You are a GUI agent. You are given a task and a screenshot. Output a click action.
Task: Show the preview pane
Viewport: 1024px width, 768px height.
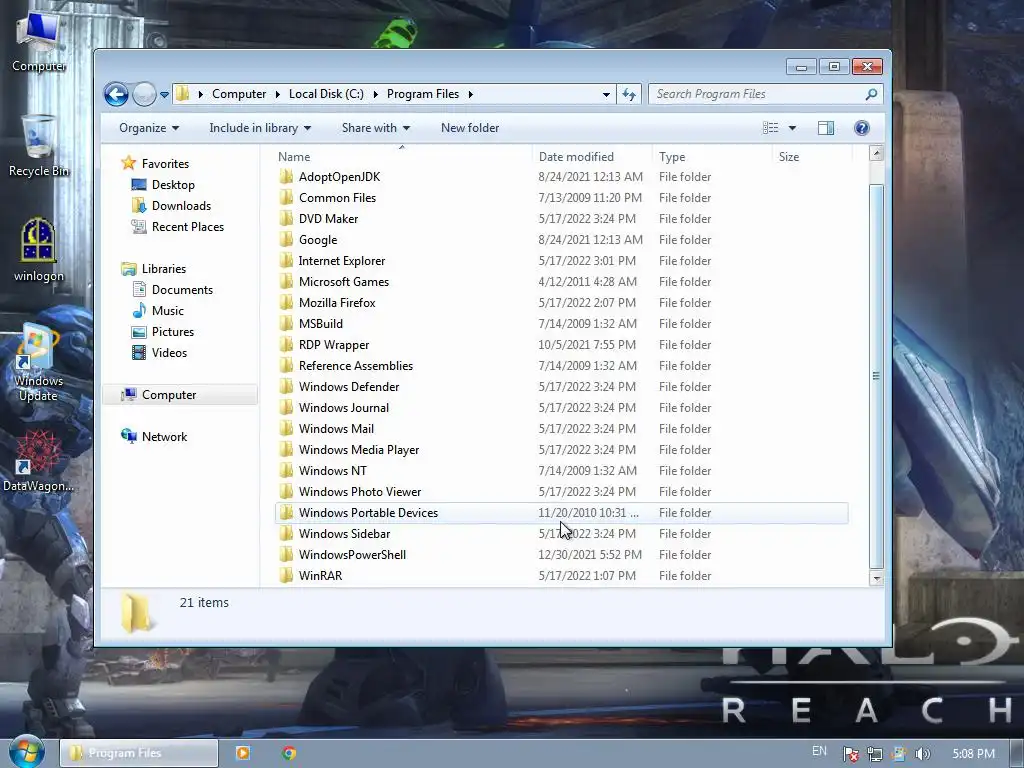(x=826, y=128)
